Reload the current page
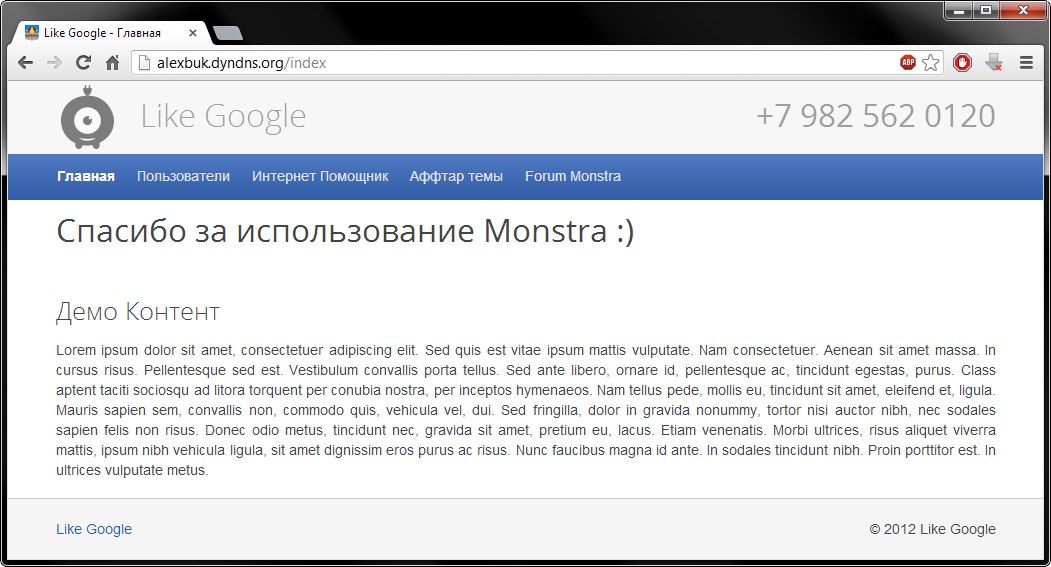 coord(84,63)
